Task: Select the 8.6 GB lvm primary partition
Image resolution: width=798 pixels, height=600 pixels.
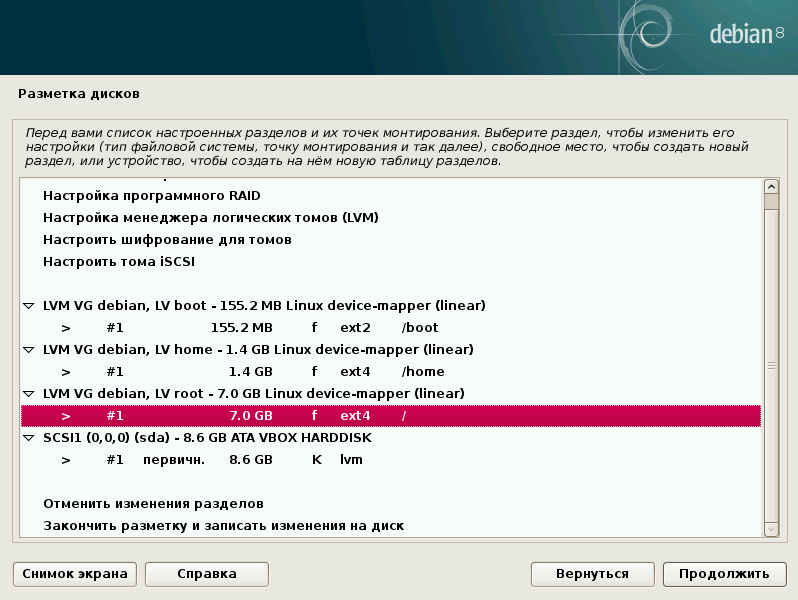Action: pyautogui.click(x=250, y=459)
